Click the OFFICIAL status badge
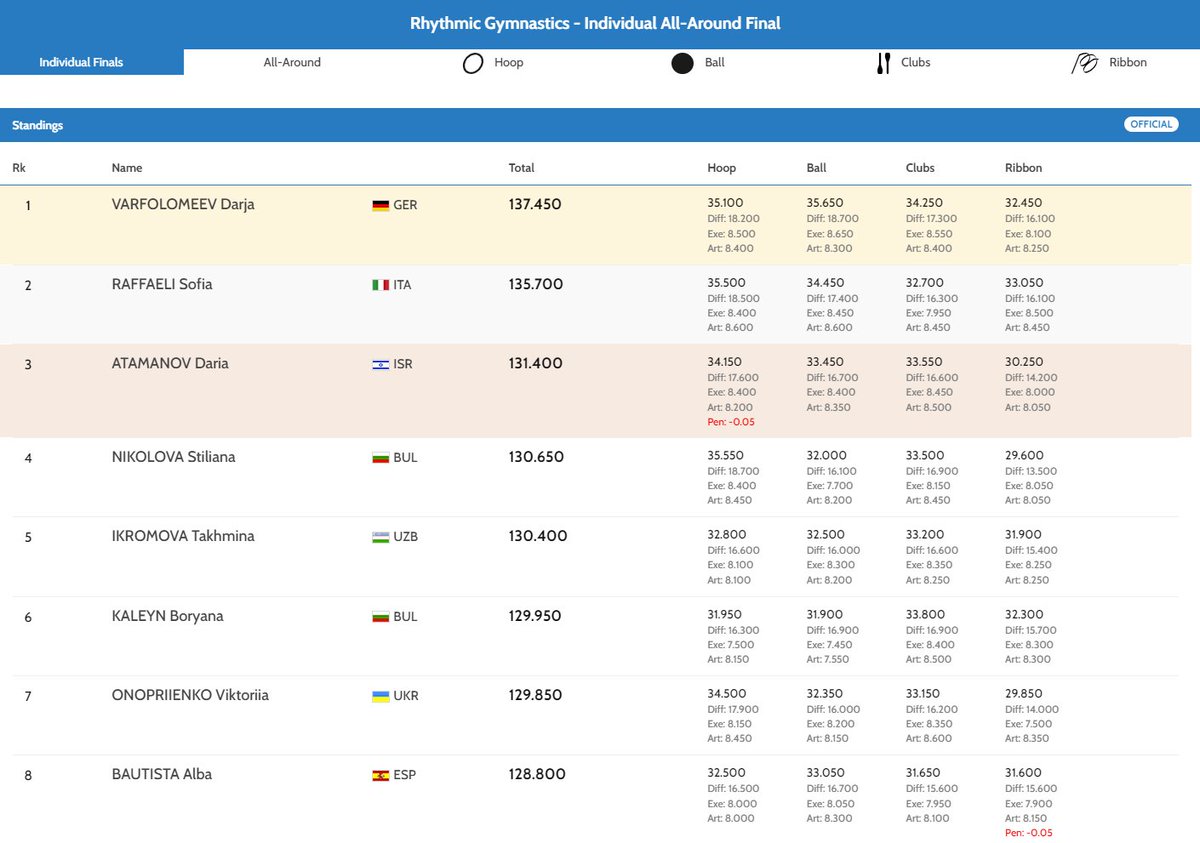1200x843 pixels. coord(1151,125)
